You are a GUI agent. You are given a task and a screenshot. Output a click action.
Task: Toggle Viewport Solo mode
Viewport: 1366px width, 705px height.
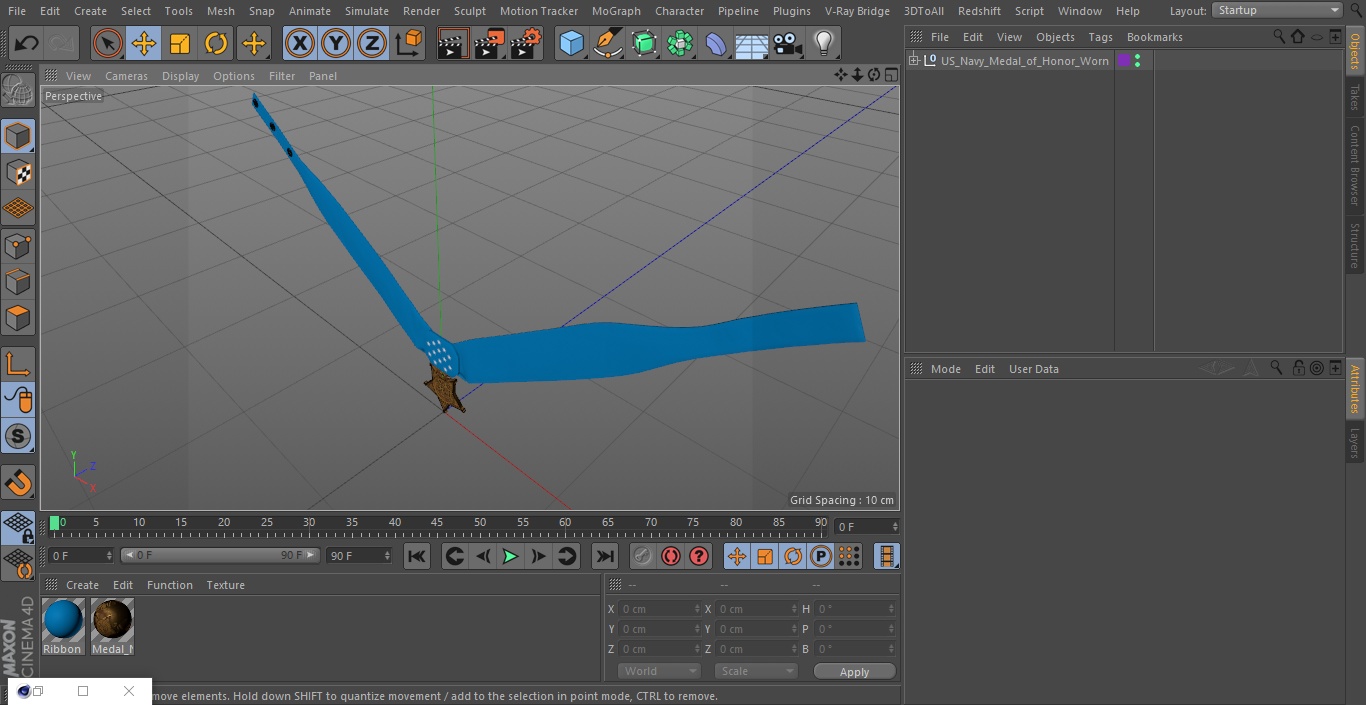(x=18, y=436)
